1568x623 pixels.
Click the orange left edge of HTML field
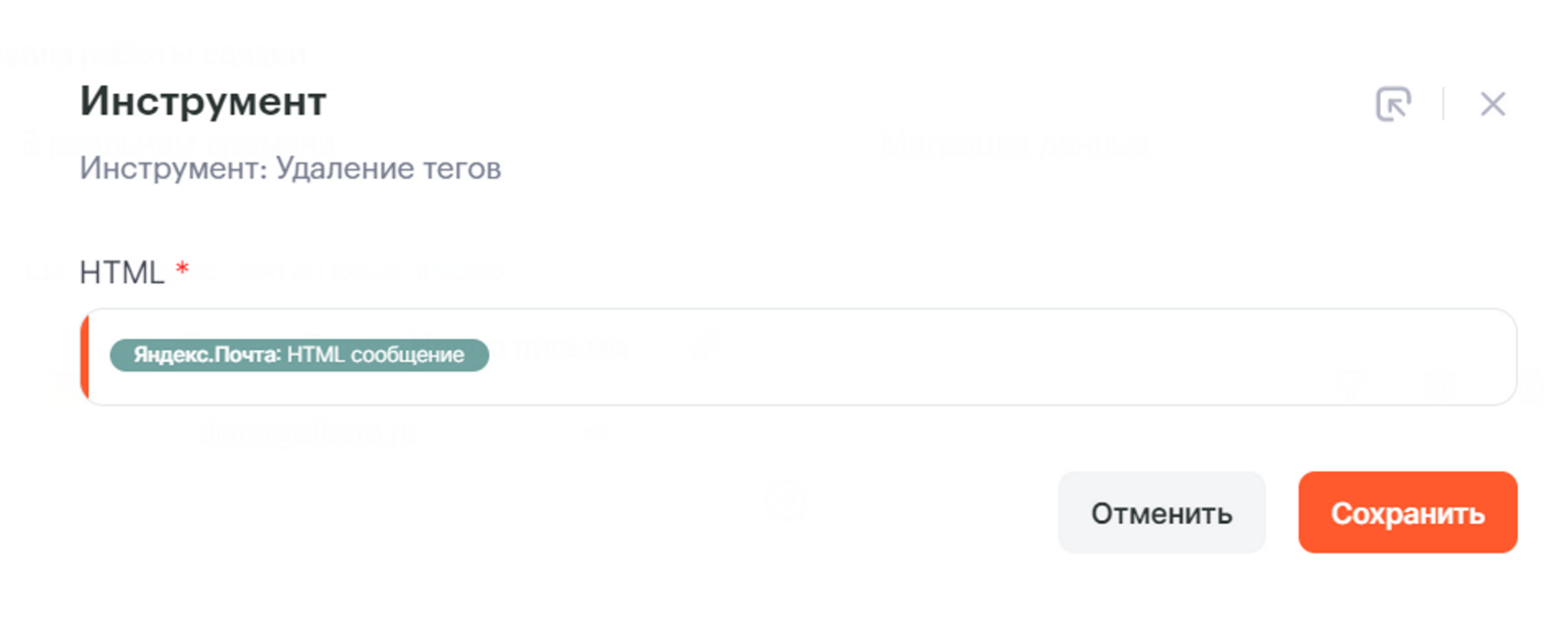tap(85, 357)
